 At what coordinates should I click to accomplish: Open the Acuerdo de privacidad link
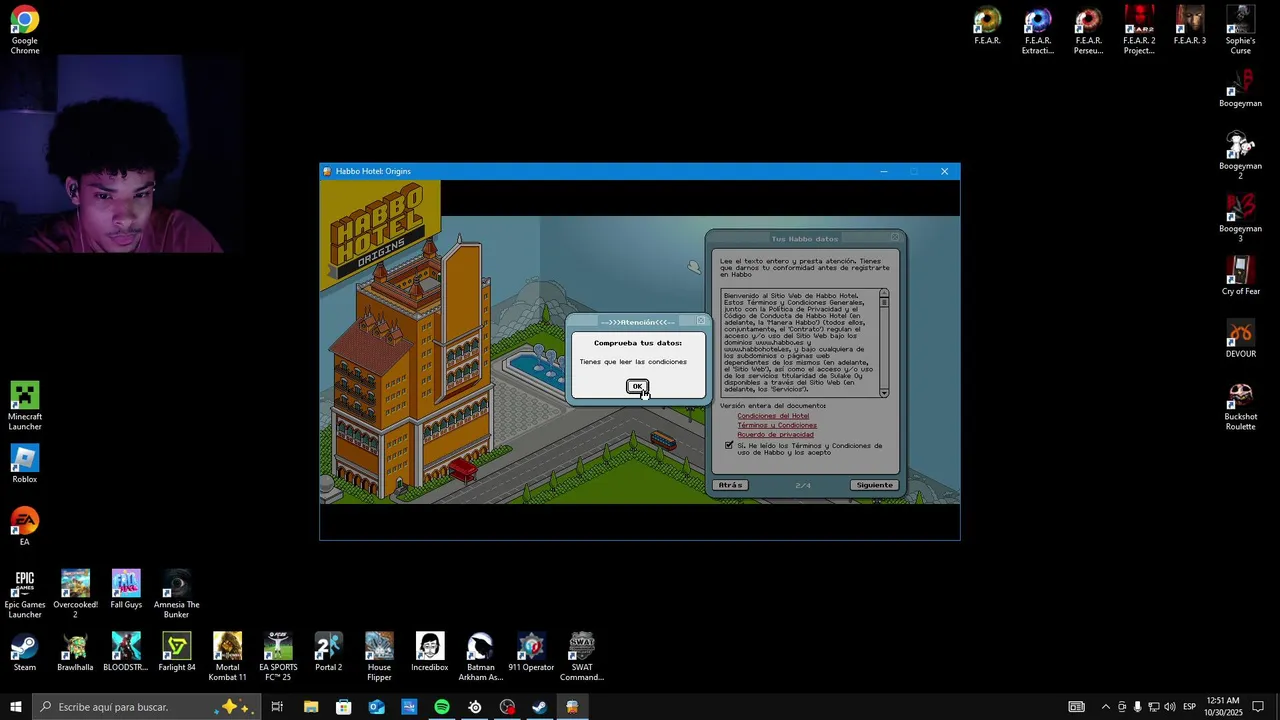click(775, 434)
